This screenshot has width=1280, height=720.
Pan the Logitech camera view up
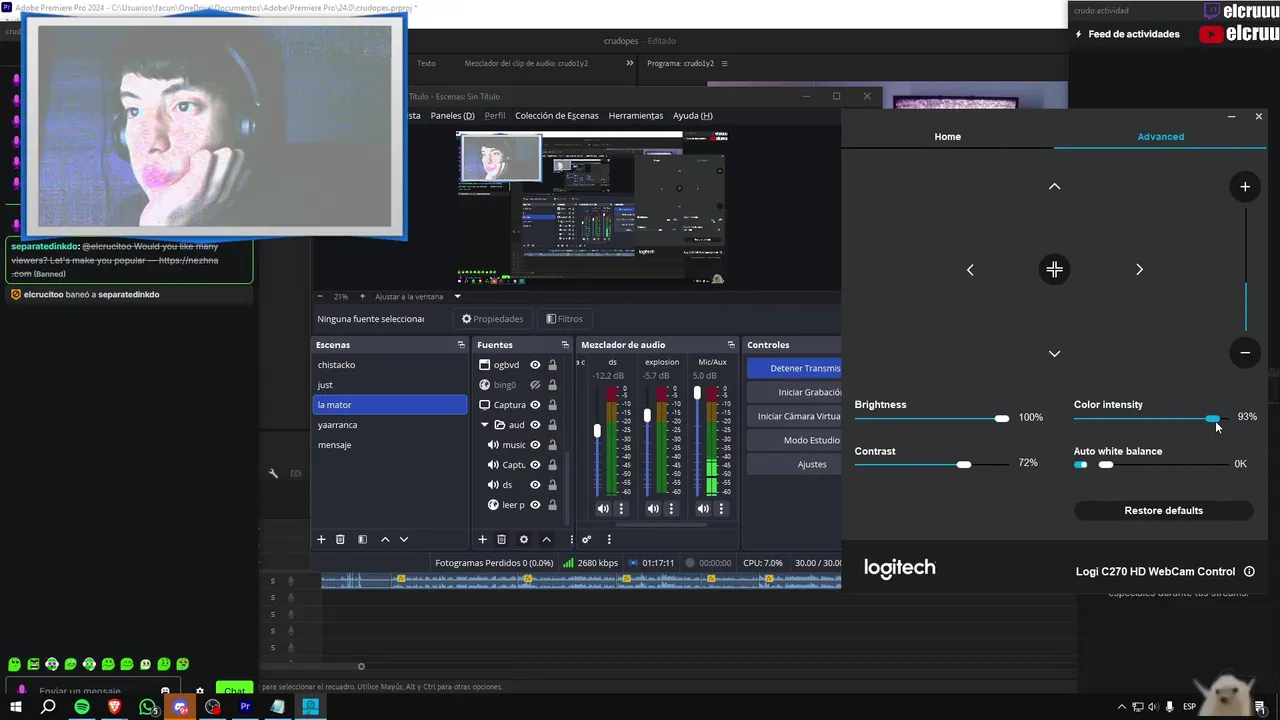click(x=1054, y=187)
